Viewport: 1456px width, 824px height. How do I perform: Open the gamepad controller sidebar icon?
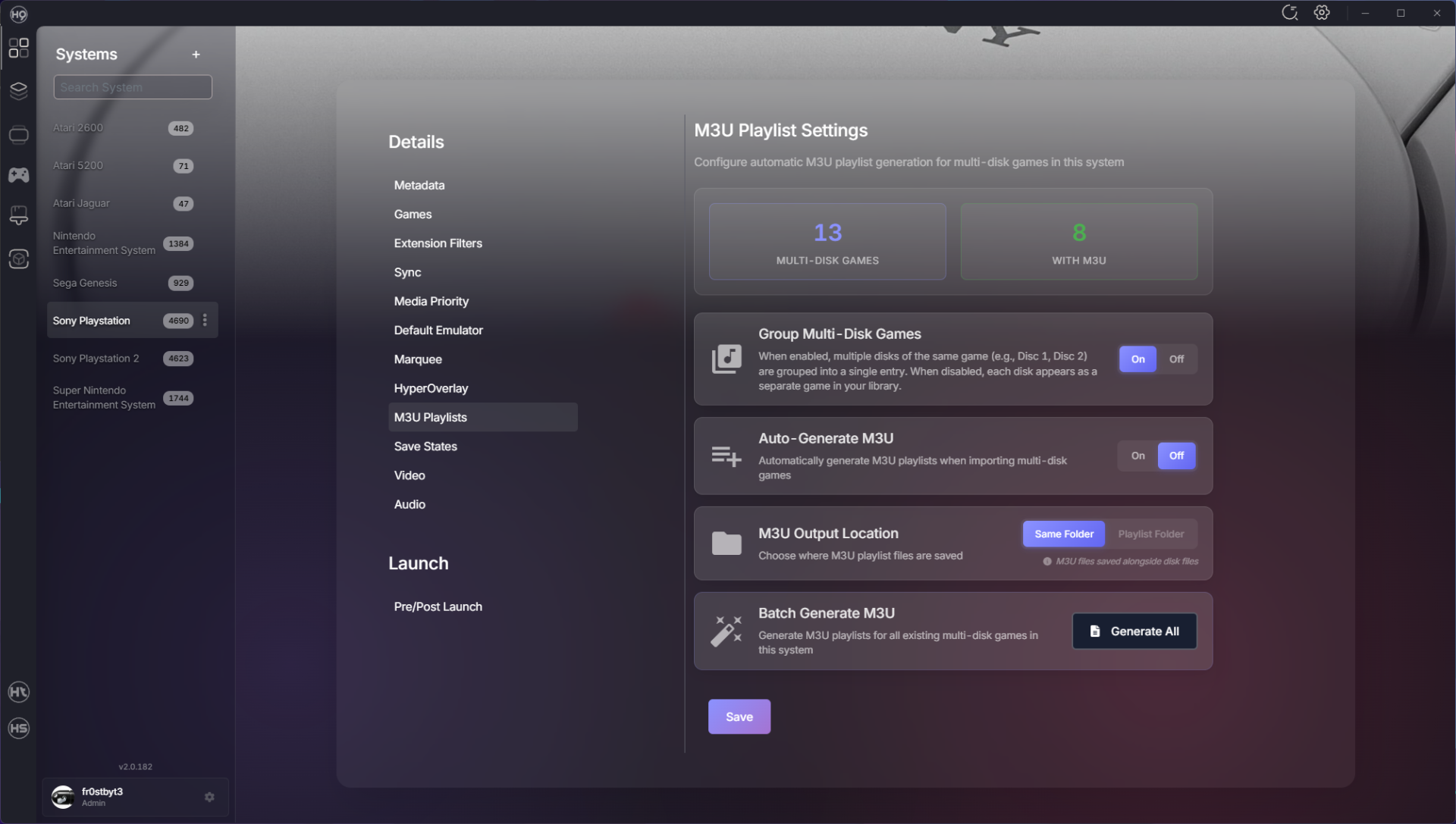tap(18, 175)
